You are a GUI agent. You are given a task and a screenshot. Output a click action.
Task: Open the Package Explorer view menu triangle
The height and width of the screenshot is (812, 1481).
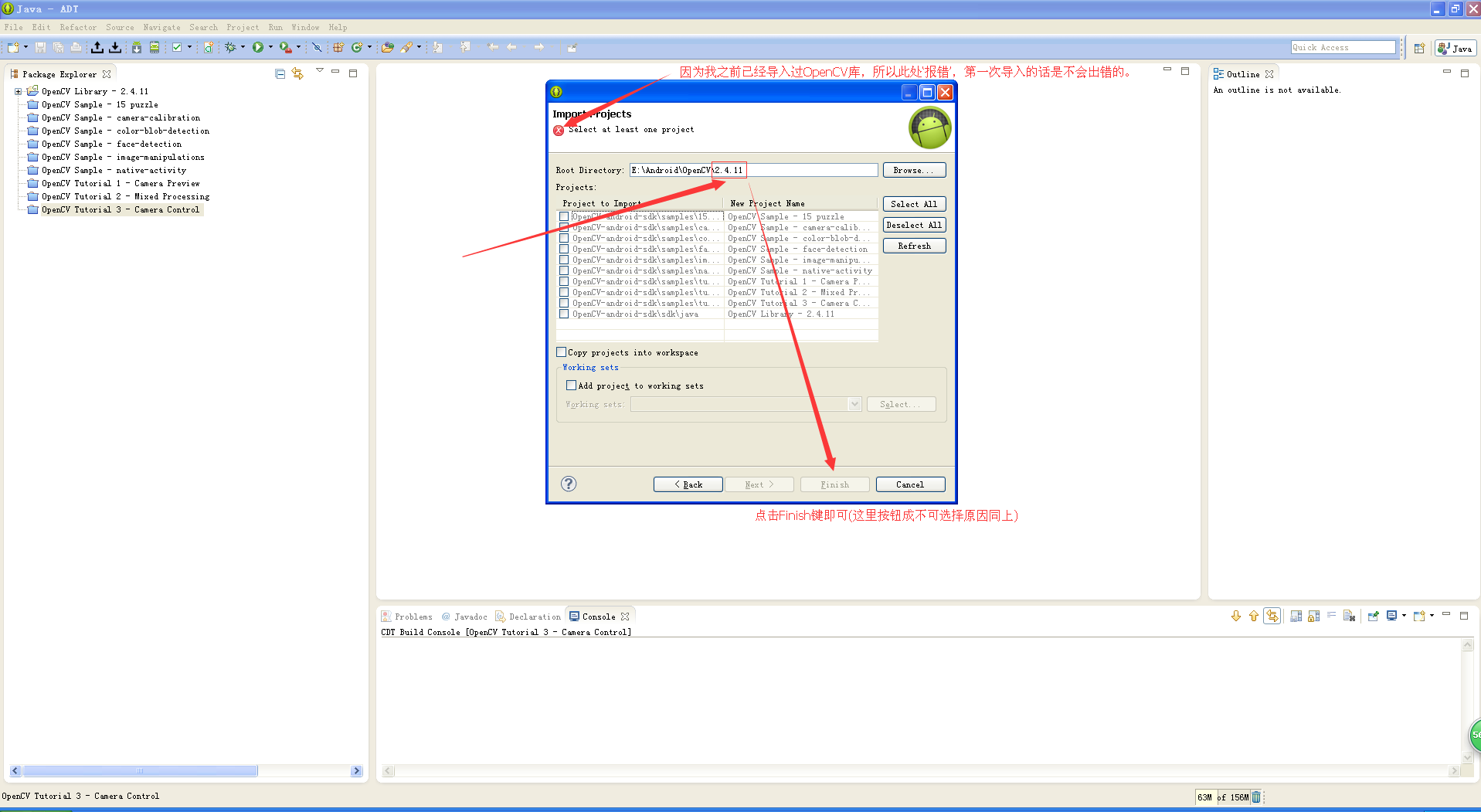coord(319,71)
